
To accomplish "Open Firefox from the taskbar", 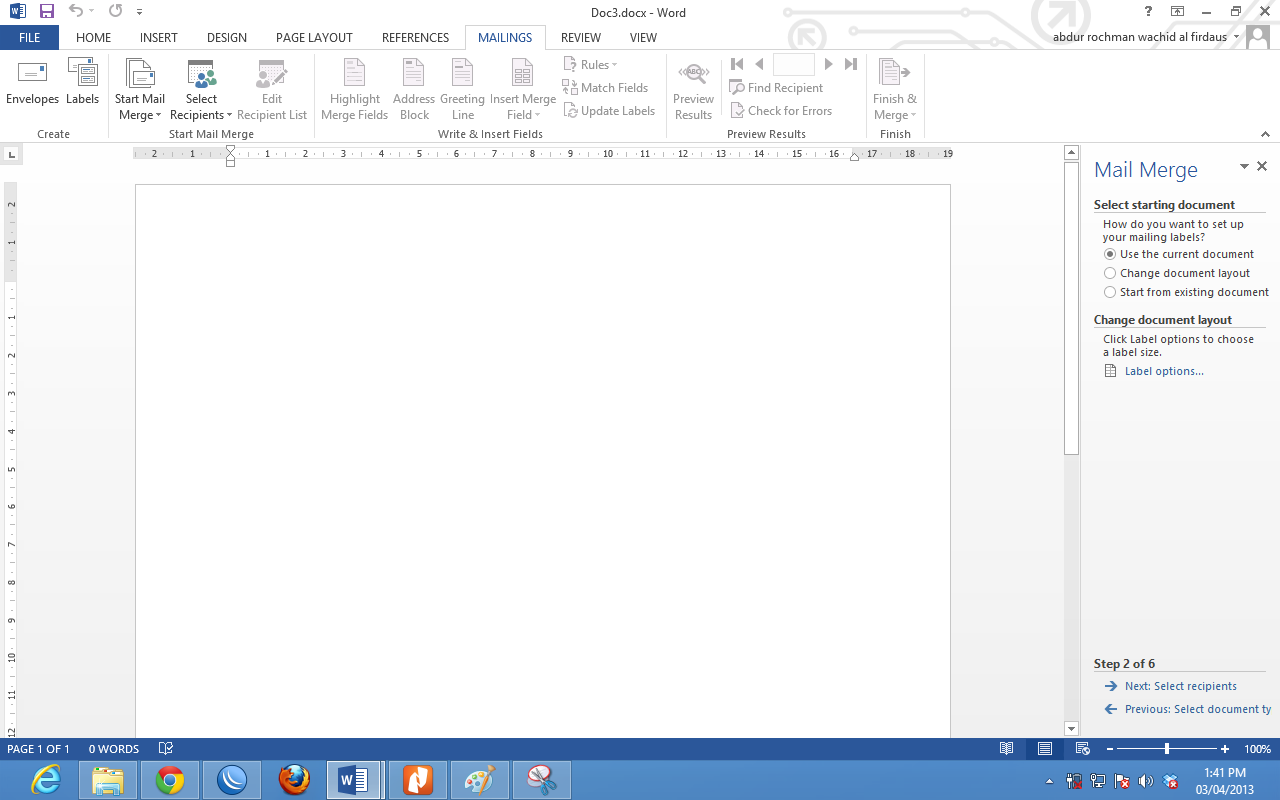I will coord(294,780).
